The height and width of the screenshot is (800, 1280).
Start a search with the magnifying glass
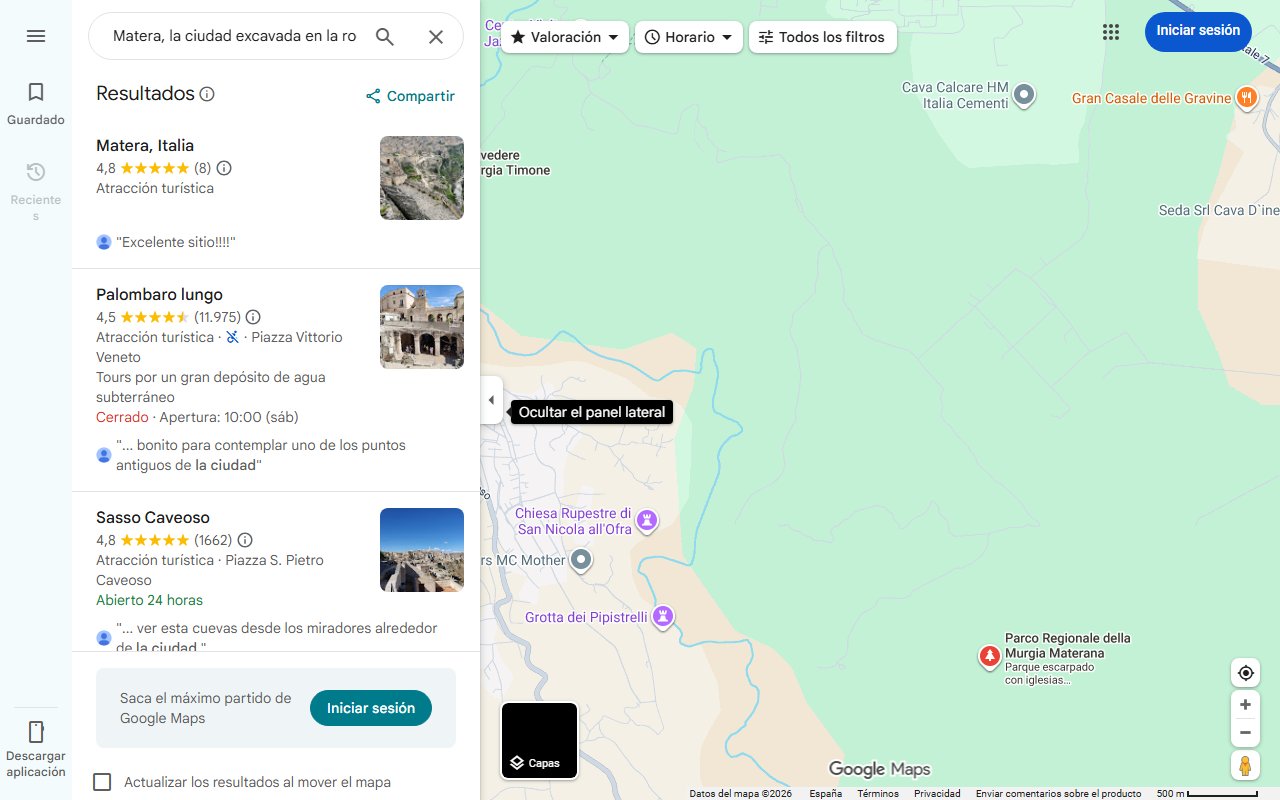tap(385, 36)
